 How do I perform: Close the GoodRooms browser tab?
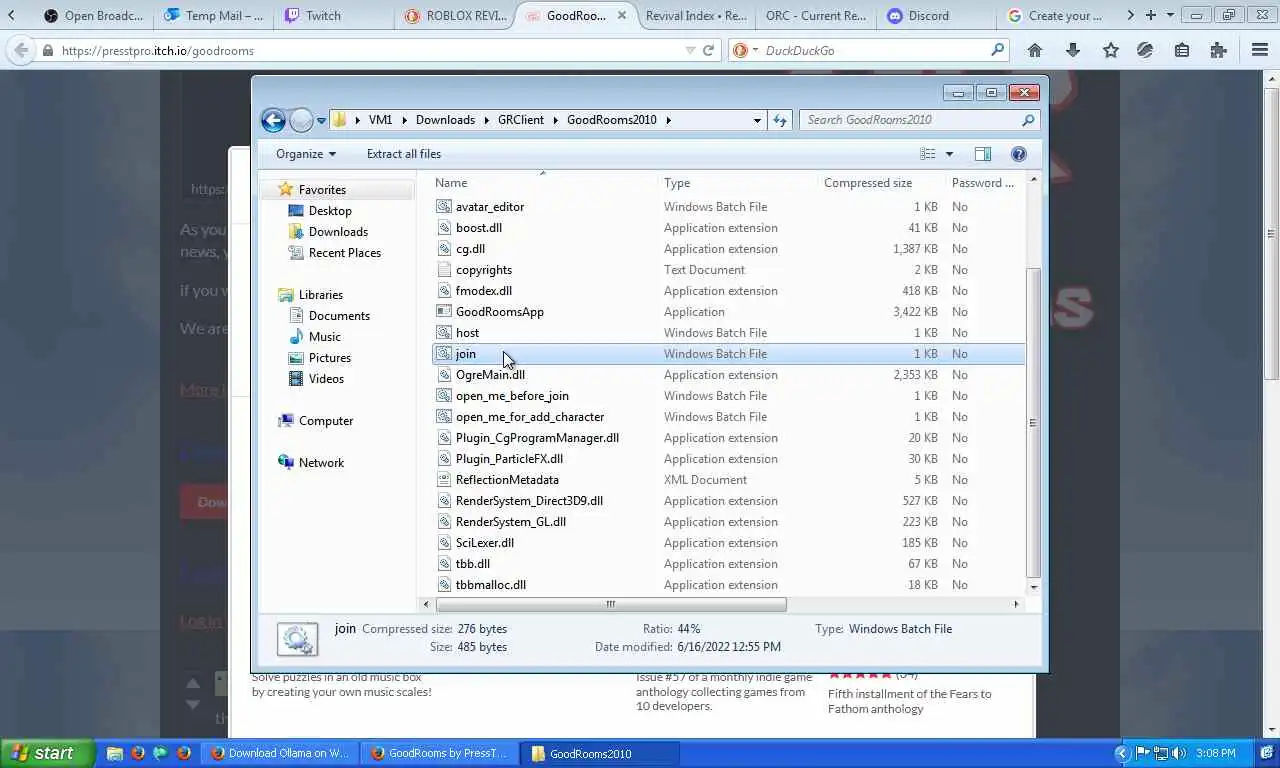(623, 16)
